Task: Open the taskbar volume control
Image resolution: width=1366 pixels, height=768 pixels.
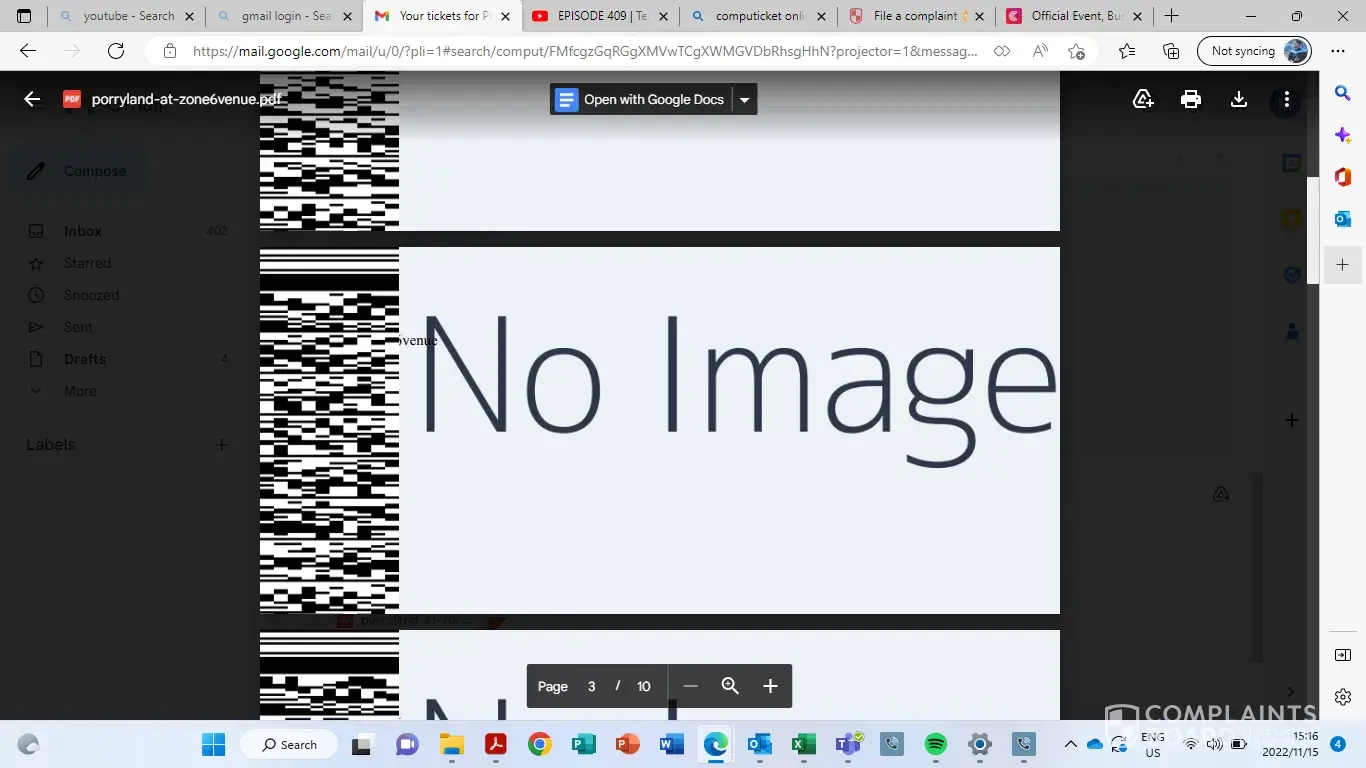Action: [1214, 744]
